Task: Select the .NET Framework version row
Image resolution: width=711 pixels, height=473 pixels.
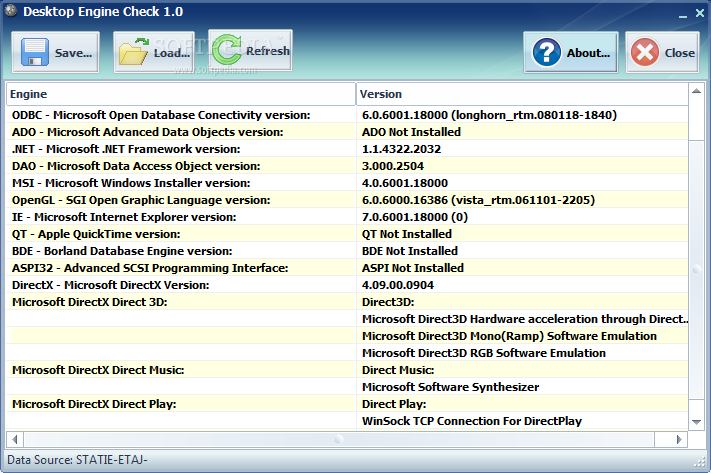Action: click(x=347, y=149)
